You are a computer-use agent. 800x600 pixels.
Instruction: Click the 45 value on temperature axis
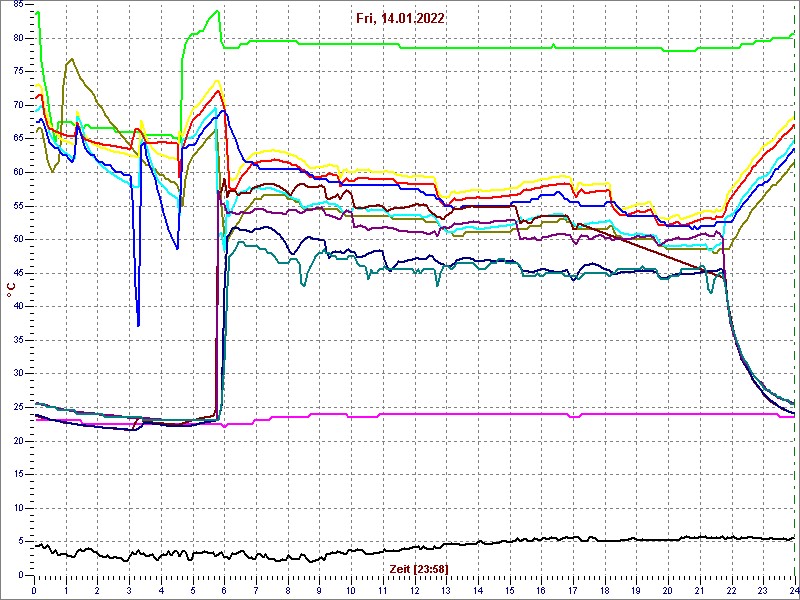pos(19,273)
